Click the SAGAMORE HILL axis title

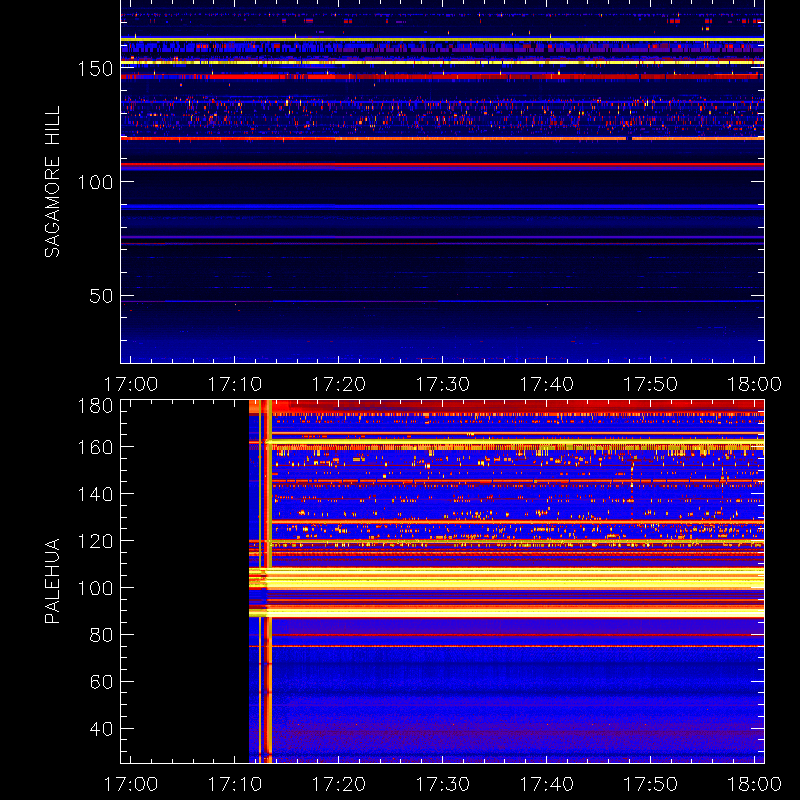pyautogui.click(x=52, y=182)
